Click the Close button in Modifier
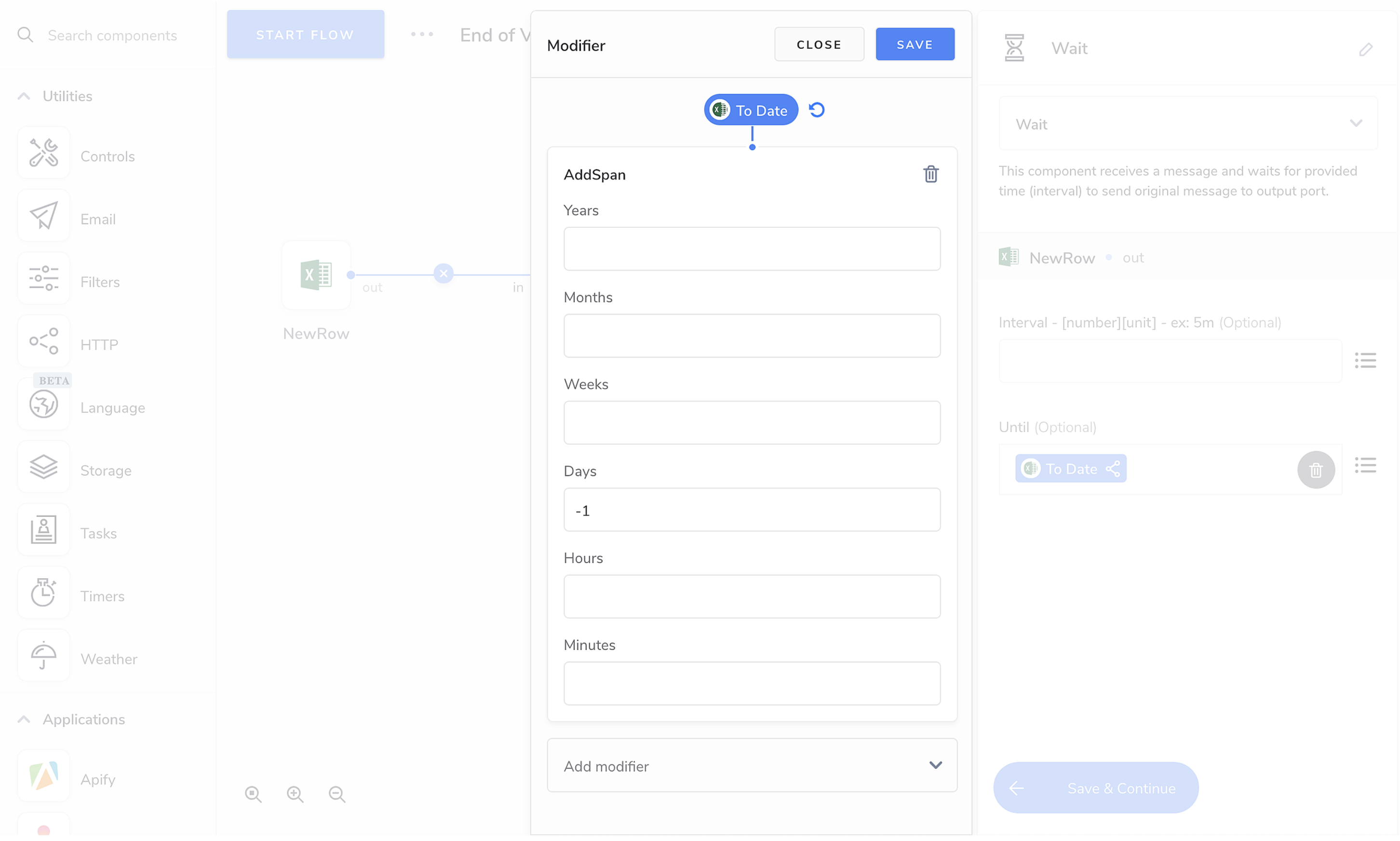Screen dimensions: 1400x841 tap(819, 44)
